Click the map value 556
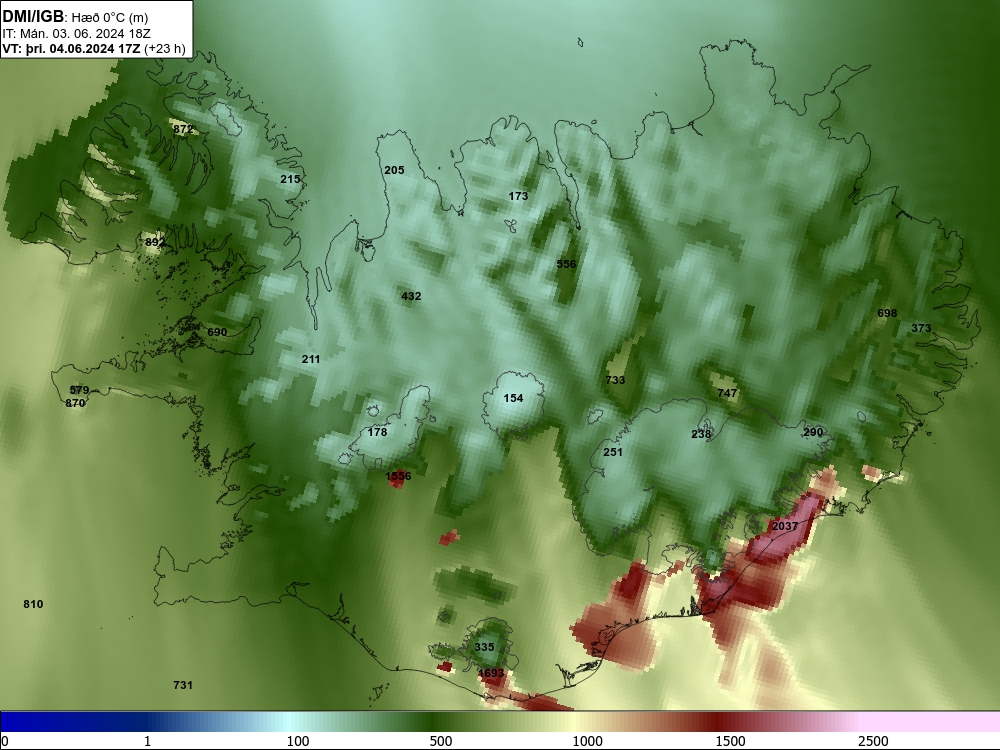 pyautogui.click(x=566, y=264)
